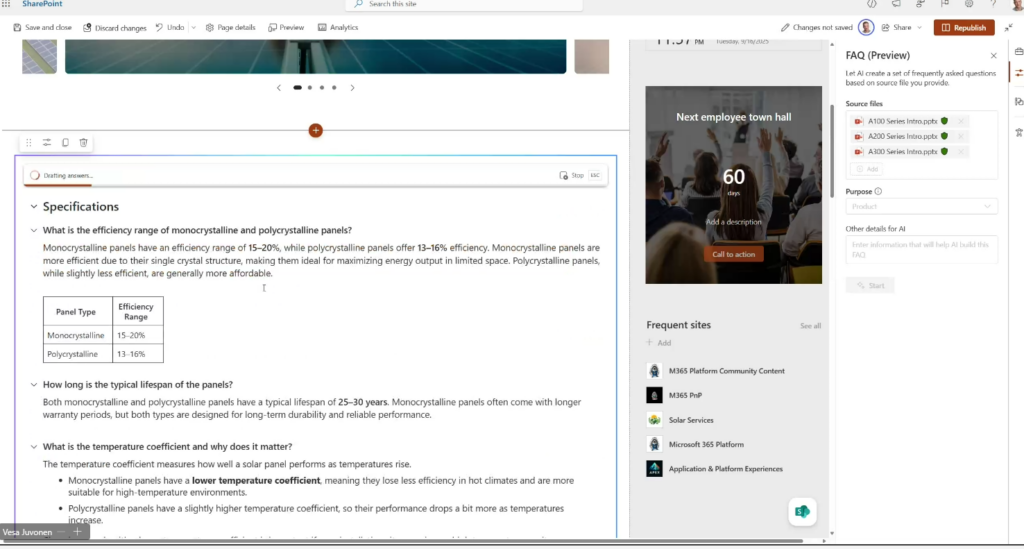Click Add a description on countdown

(733, 222)
